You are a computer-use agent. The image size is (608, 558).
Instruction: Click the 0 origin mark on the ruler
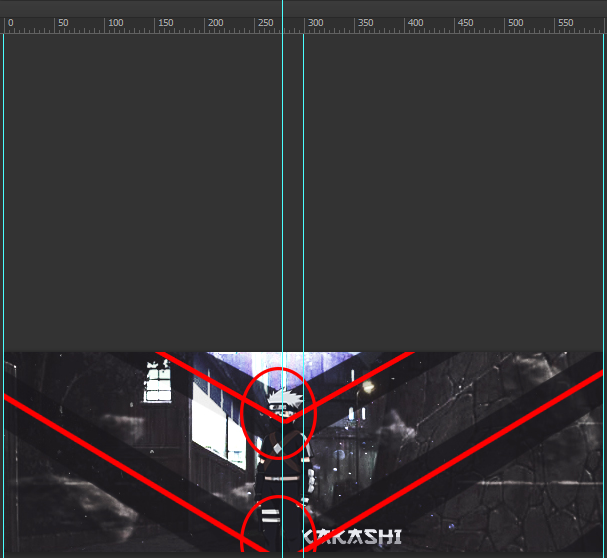(9, 23)
